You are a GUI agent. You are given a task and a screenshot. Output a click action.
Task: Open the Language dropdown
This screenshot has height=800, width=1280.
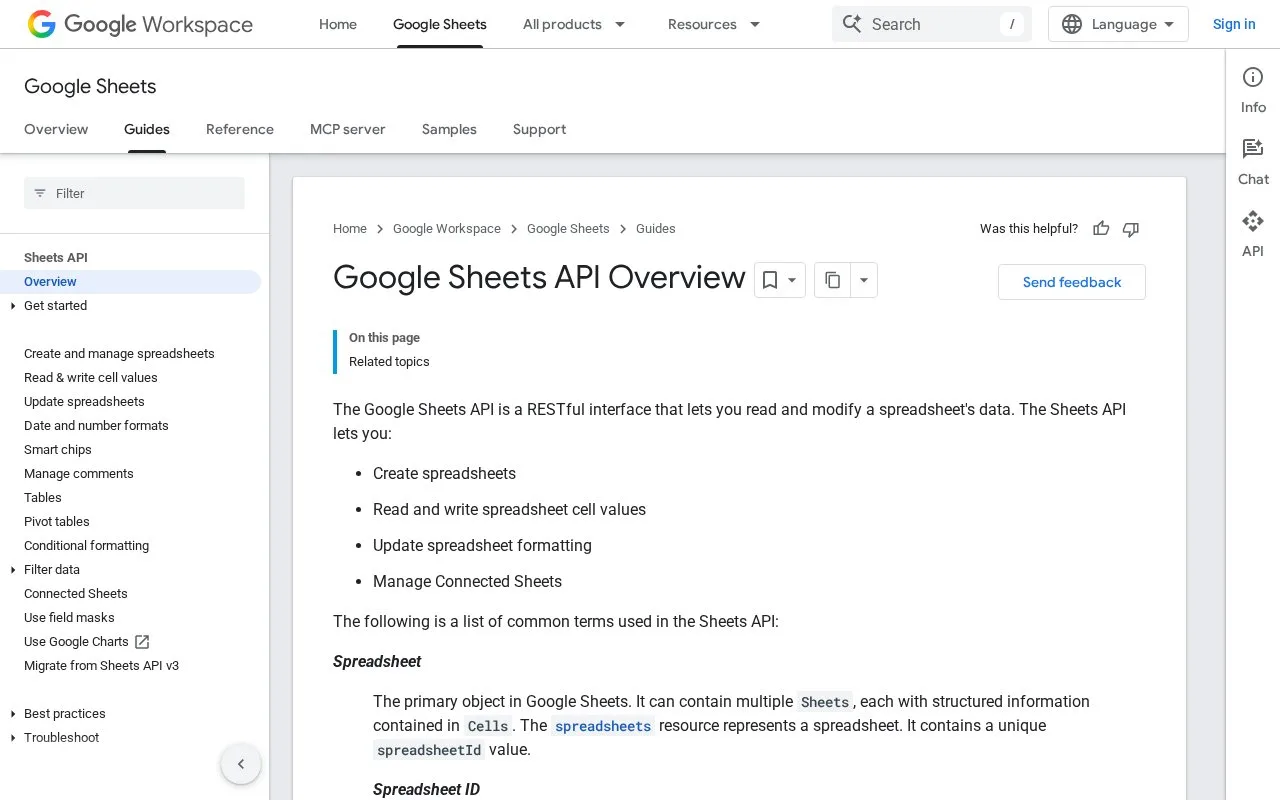[x=1118, y=24]
